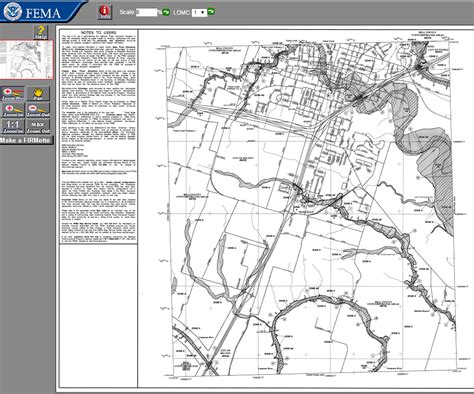
Task: Click the FEMA logo banner
Action: pyautogui.click(x=42, y=11)
